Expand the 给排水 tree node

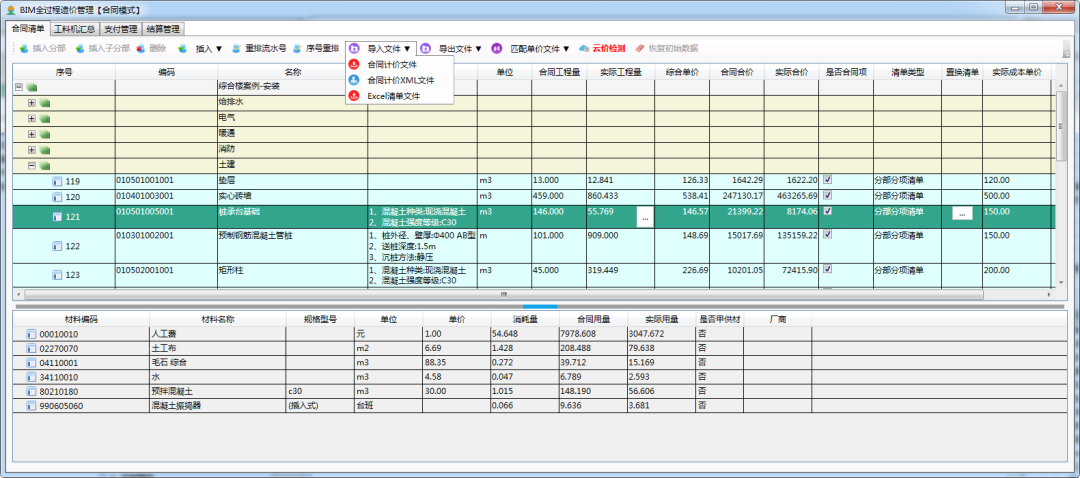[31, 102]
